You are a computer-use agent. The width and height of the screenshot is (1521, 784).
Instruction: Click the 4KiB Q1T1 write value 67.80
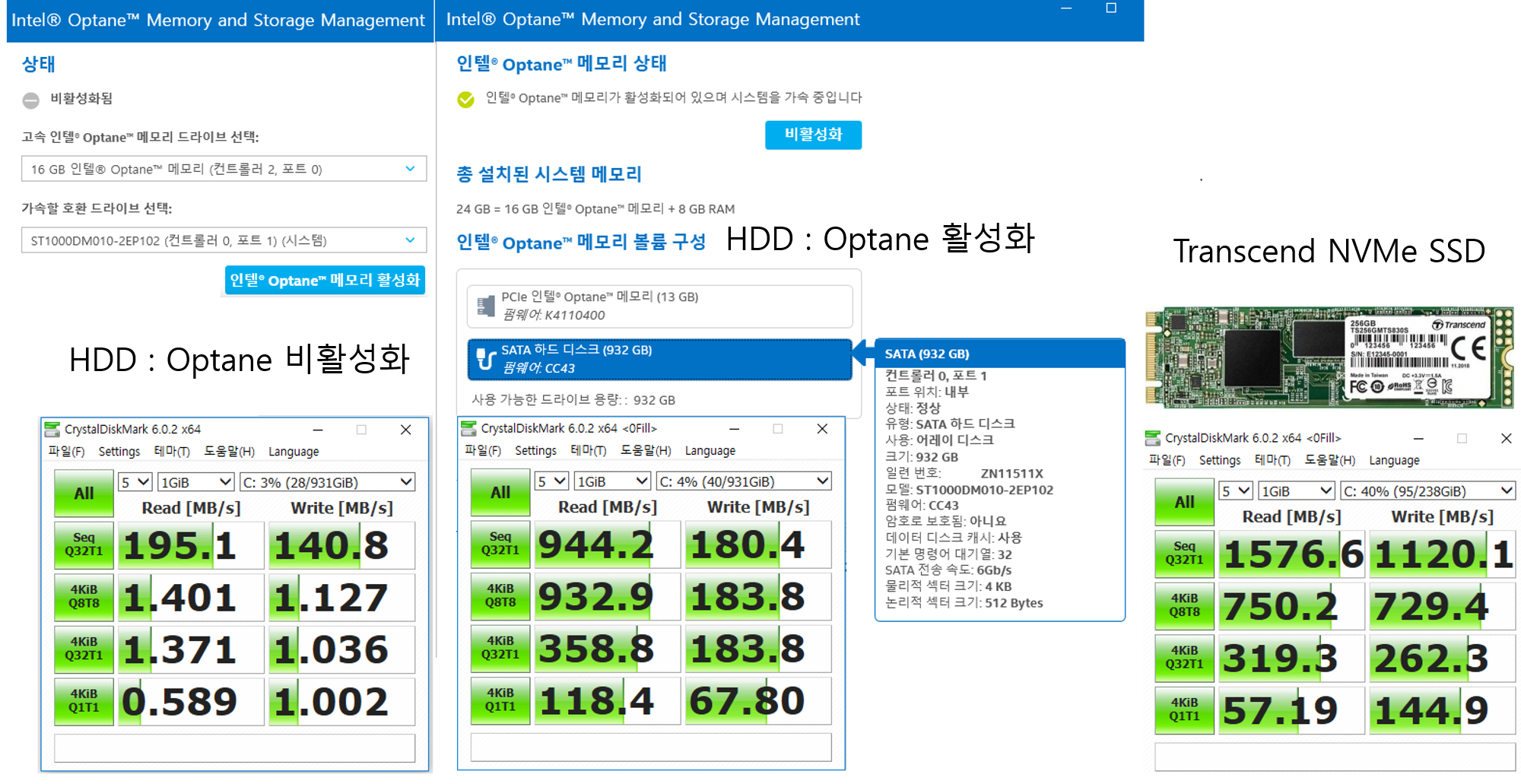pyautogui.click(x=758, y=701)
